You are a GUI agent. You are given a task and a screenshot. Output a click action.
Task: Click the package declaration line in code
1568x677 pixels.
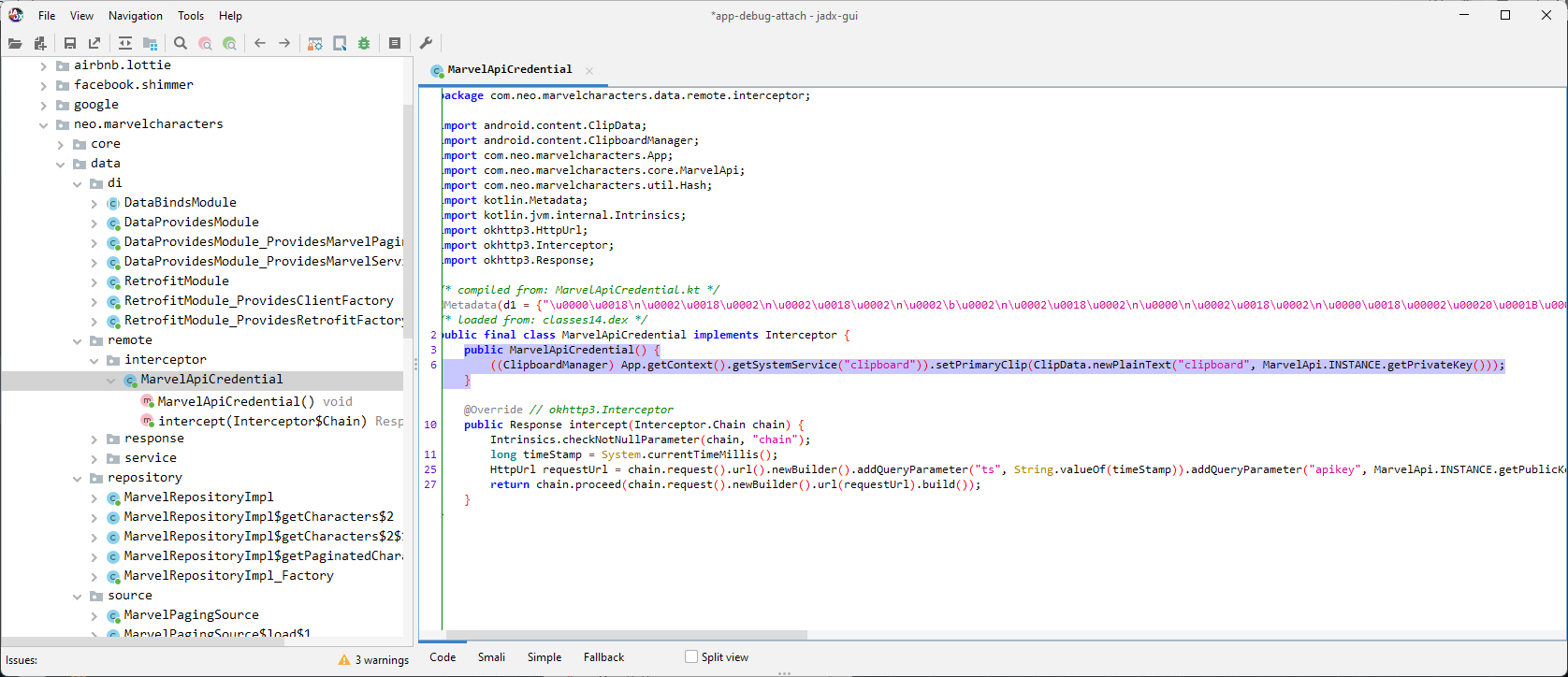(627, 95)
